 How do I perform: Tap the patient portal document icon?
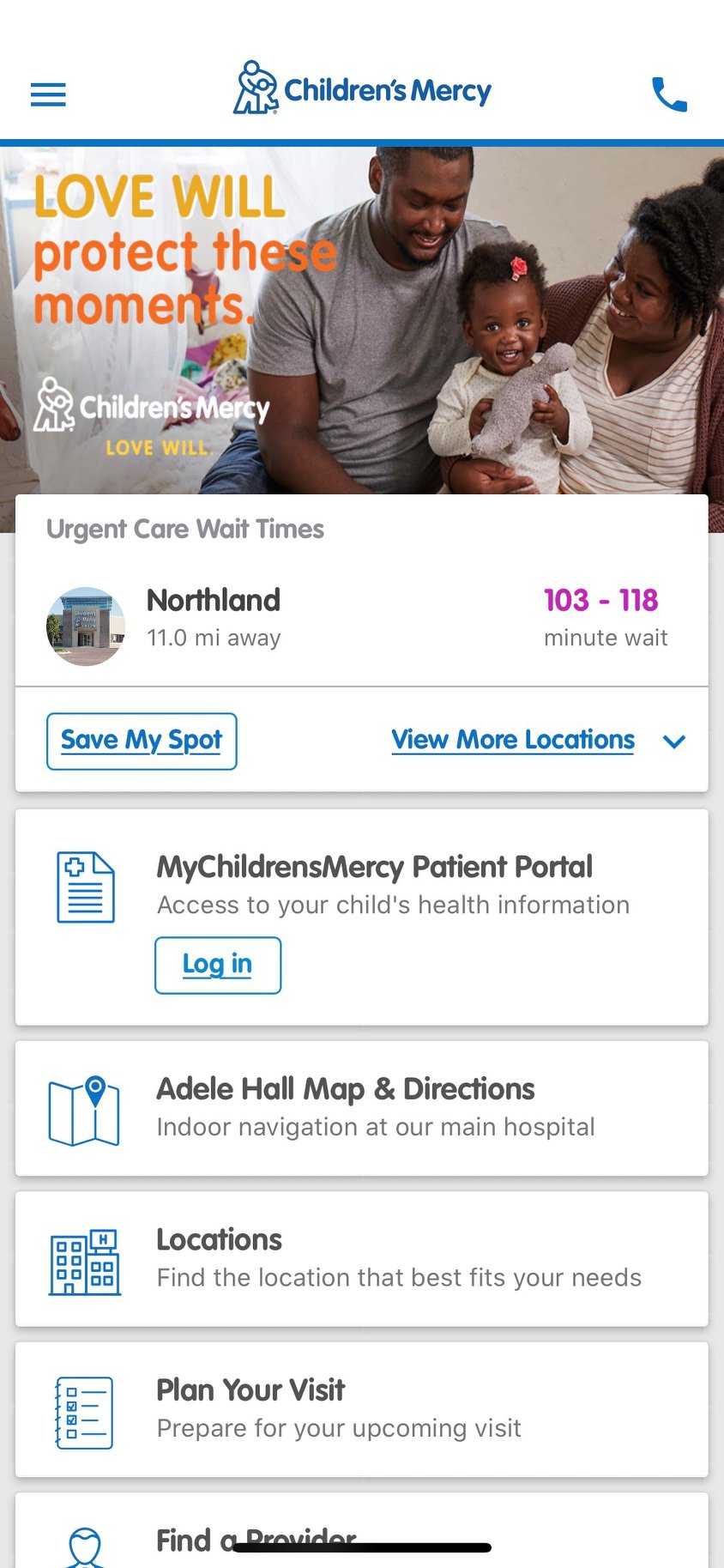point(86,887)
